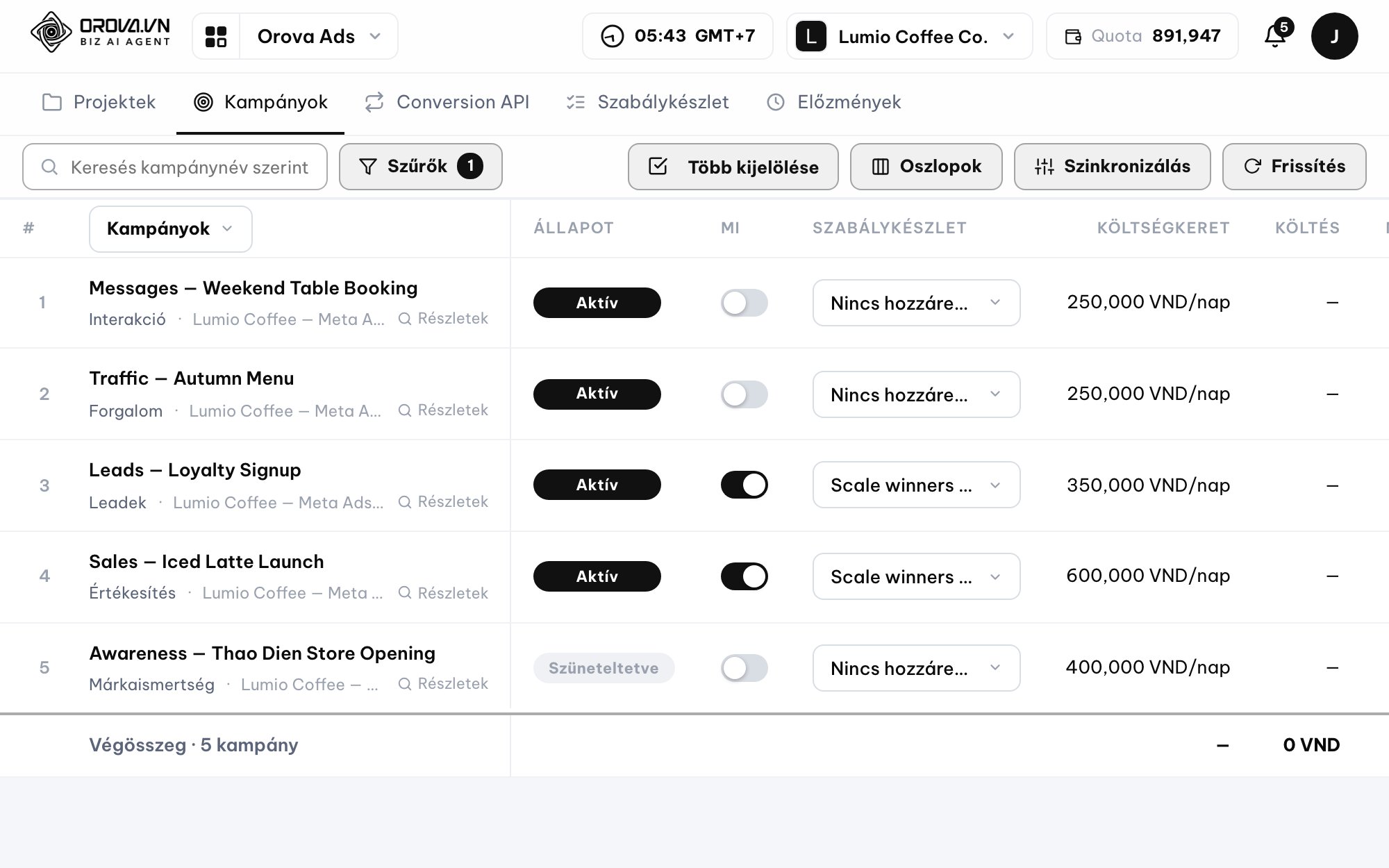Click the Frissítés refresh icon
The width and height of the screenshot is (1389, 868).
[x=1252, y=166]
